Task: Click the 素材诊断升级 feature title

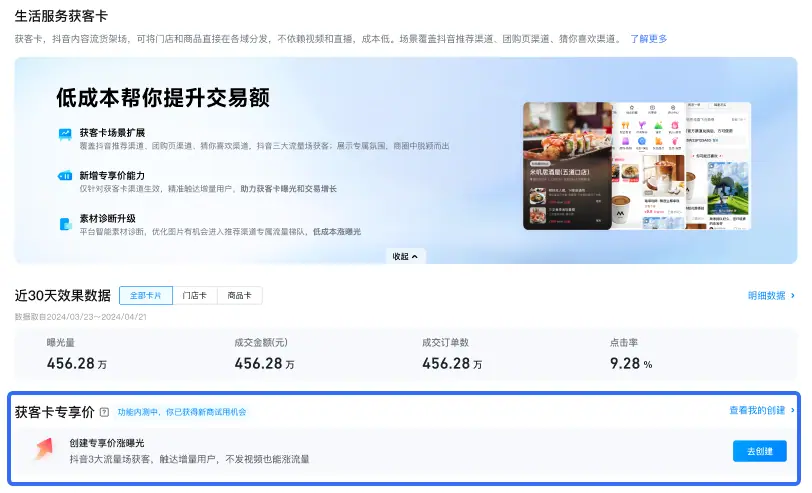Action: (107, 219)
